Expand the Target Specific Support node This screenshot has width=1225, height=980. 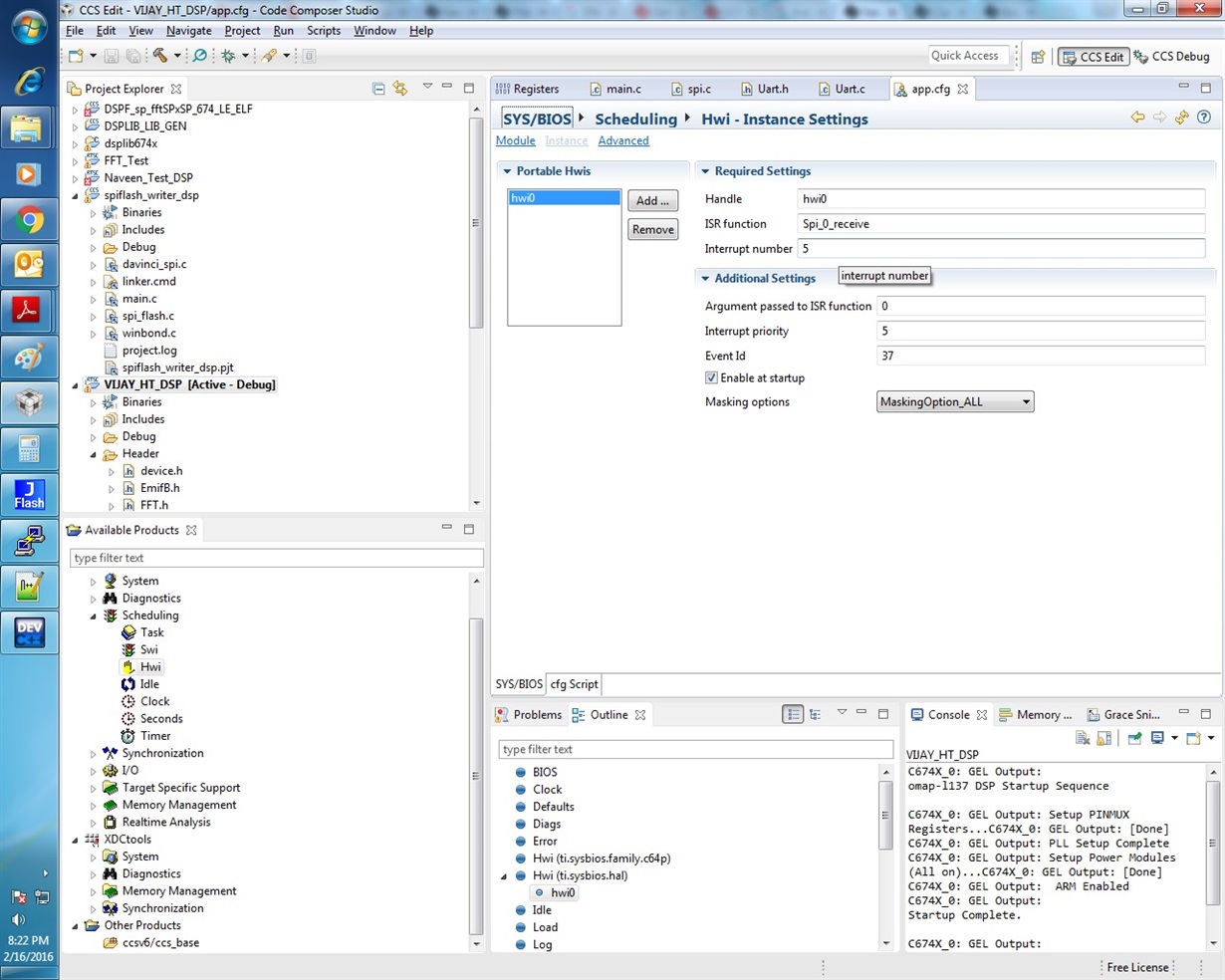coord(94,789)
